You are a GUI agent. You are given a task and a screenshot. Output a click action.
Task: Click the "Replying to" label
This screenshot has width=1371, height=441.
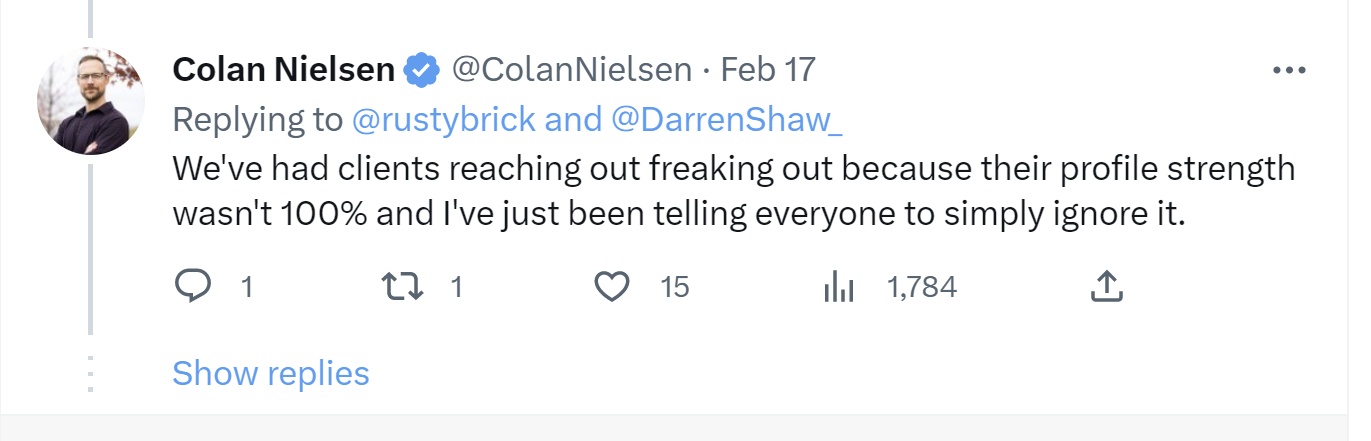pos(257,120)
